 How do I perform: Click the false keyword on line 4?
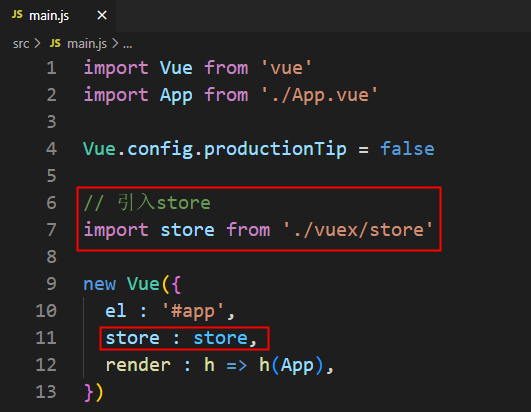tap(407, 149)
